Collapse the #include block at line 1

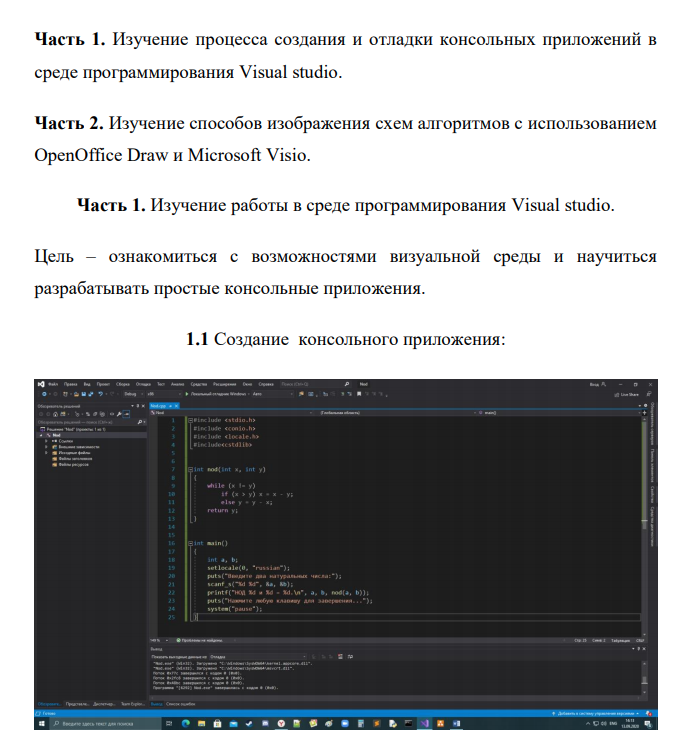190,420
